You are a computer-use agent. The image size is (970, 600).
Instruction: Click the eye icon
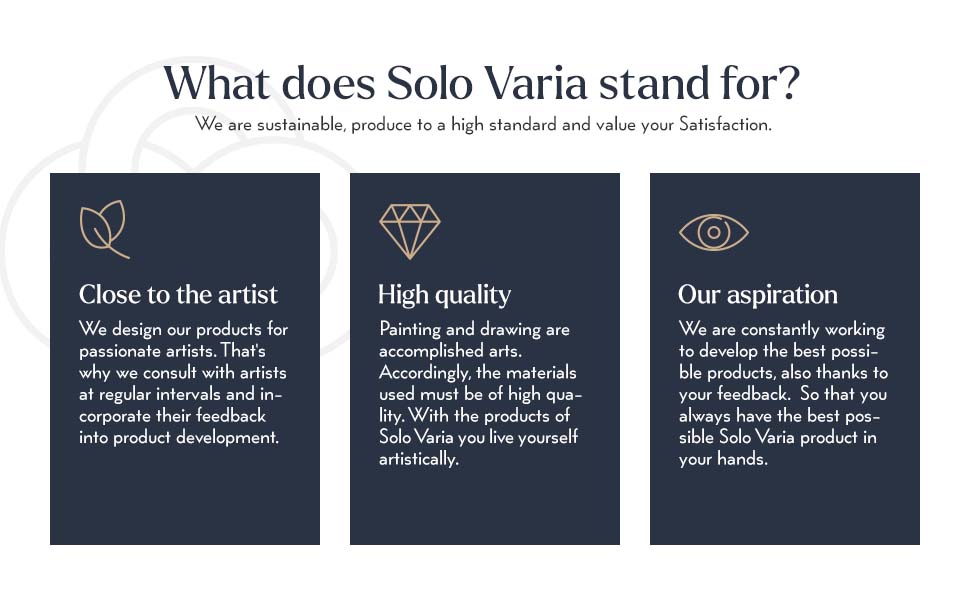[x=713, y=232]
